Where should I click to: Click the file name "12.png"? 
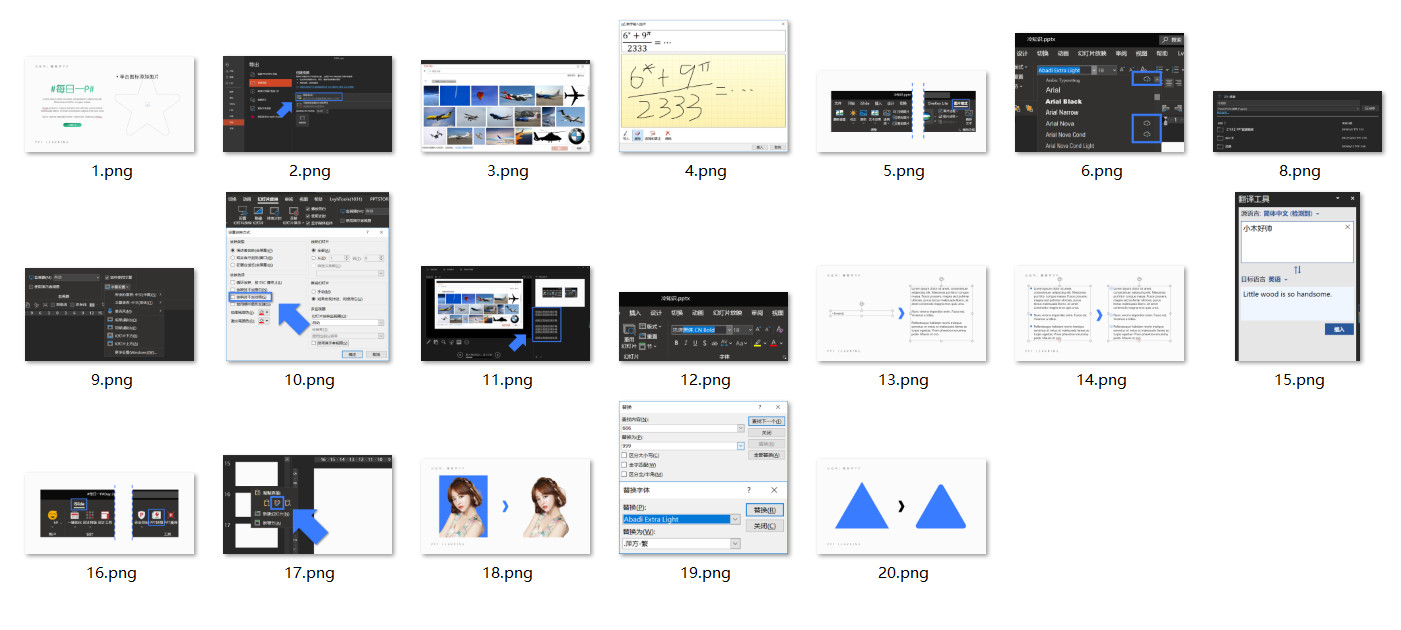point(704,380)
